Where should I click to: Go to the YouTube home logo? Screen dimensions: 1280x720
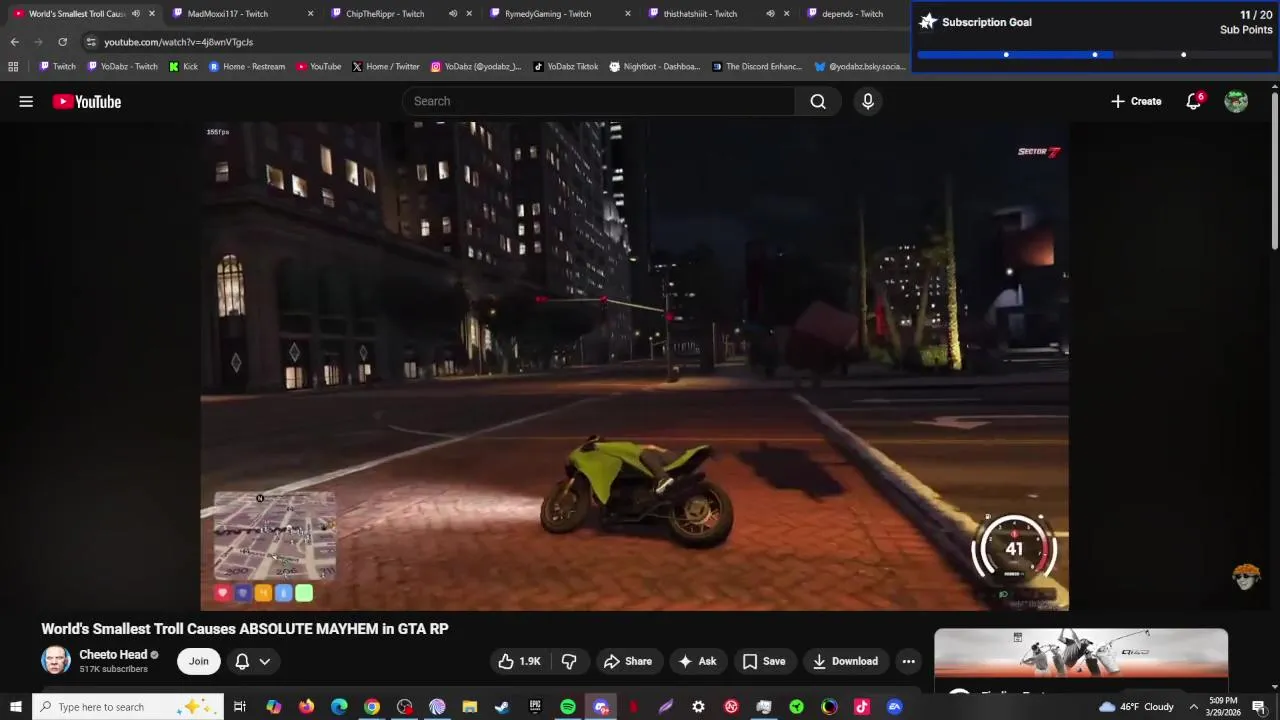click(87, 101)
